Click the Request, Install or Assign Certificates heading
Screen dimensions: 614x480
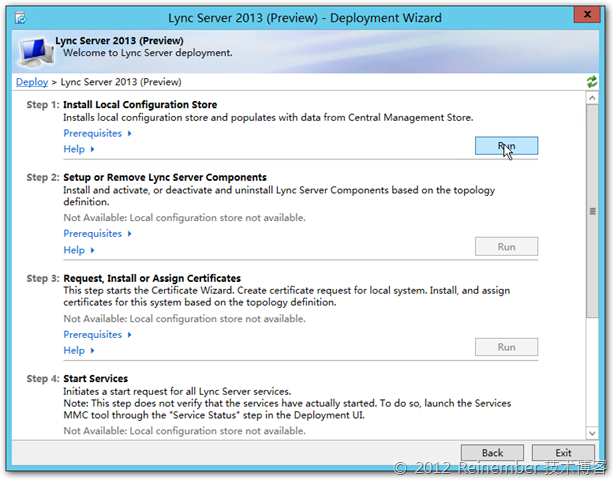(152, 278)
